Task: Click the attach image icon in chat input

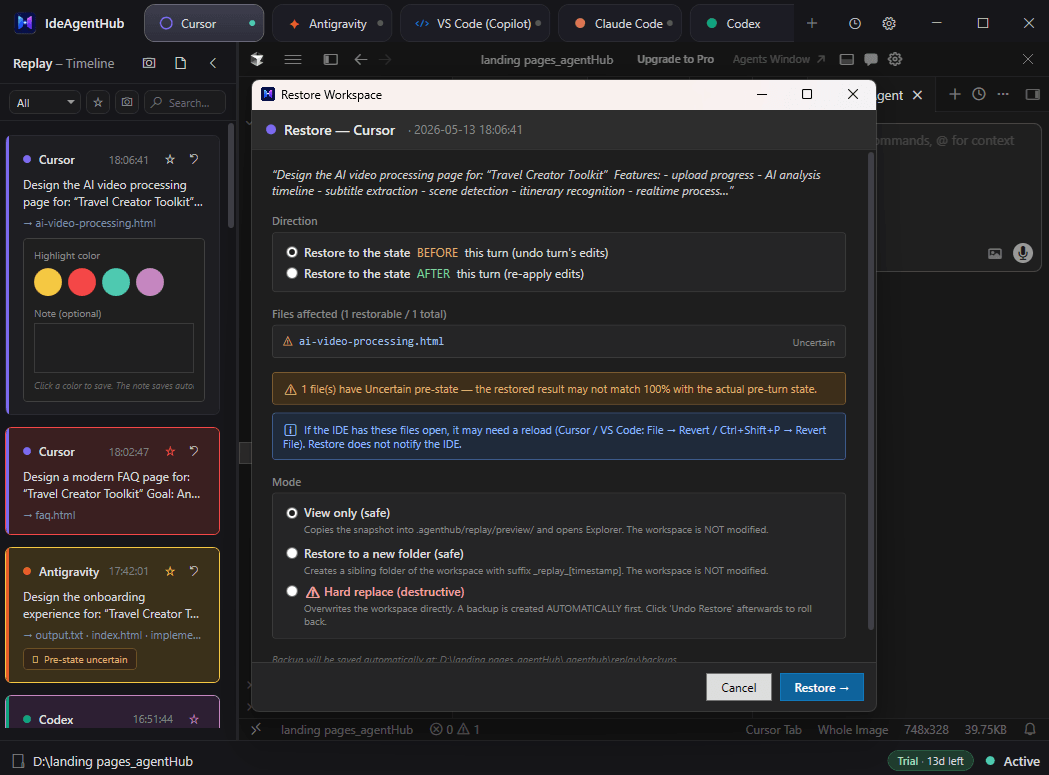Action: point(995,253)
